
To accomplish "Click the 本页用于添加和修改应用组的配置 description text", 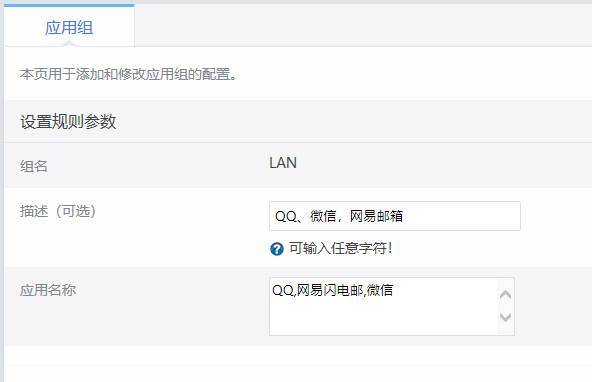I will coord(128,74).
